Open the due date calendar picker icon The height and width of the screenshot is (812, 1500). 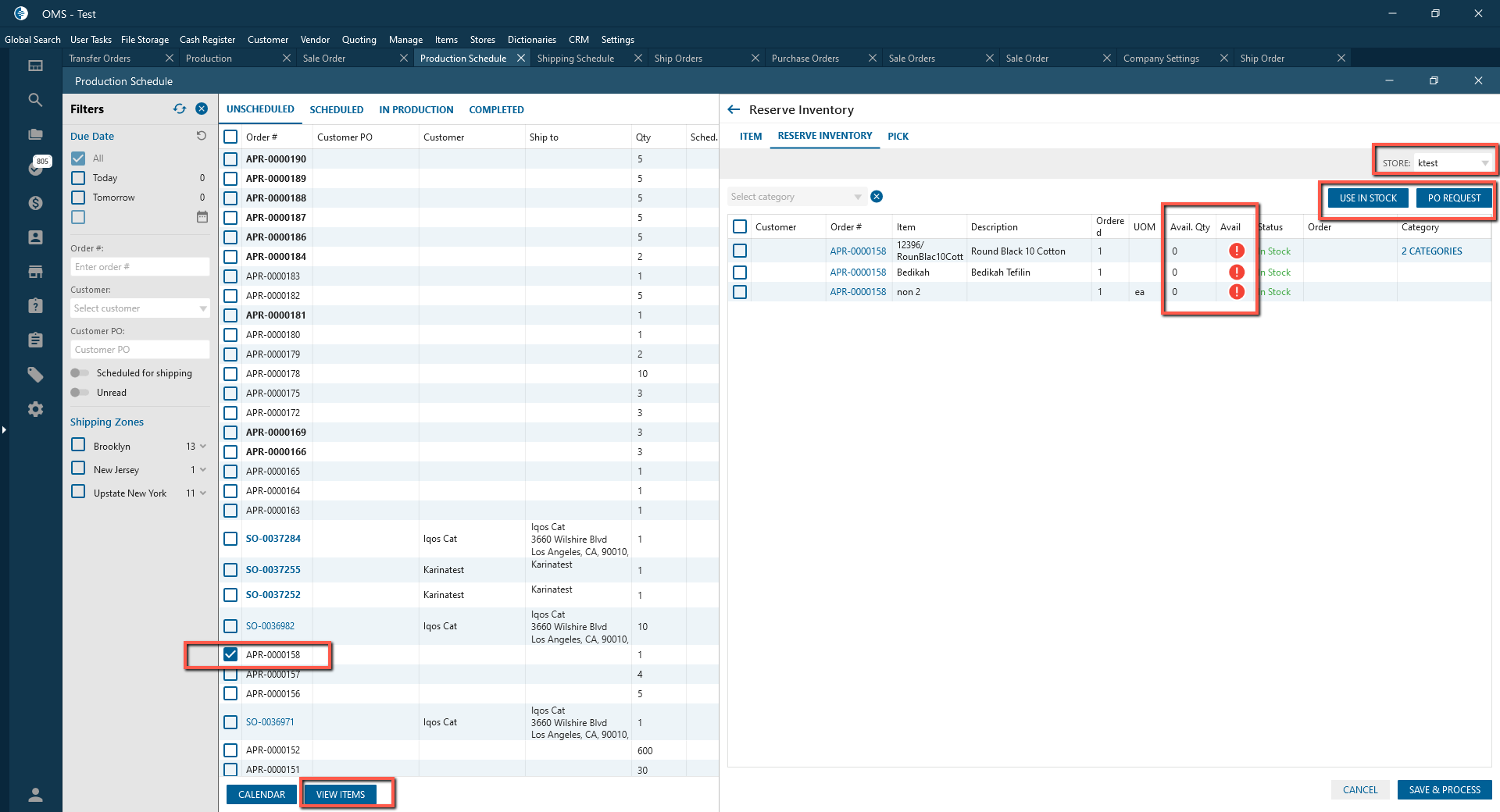[x=202, y=217]
